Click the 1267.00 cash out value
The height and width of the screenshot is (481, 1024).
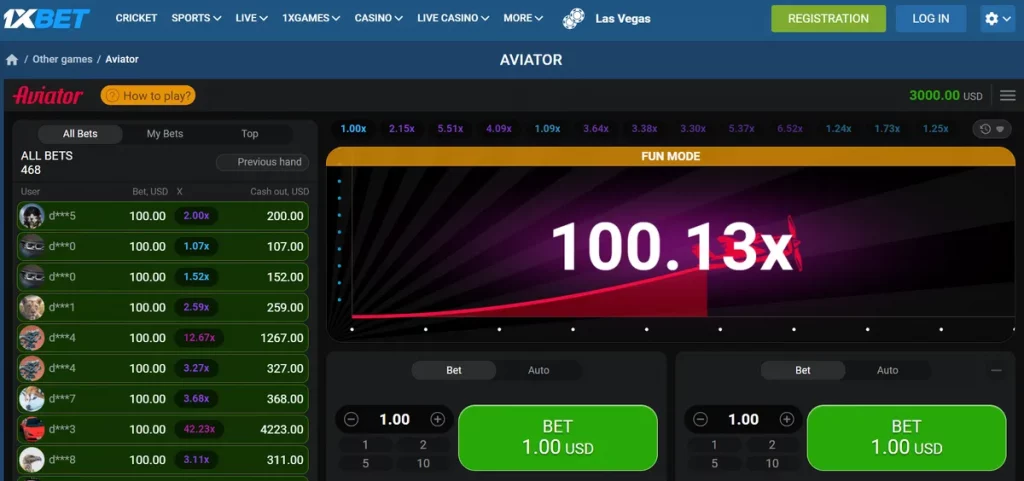tap(281, 338)
